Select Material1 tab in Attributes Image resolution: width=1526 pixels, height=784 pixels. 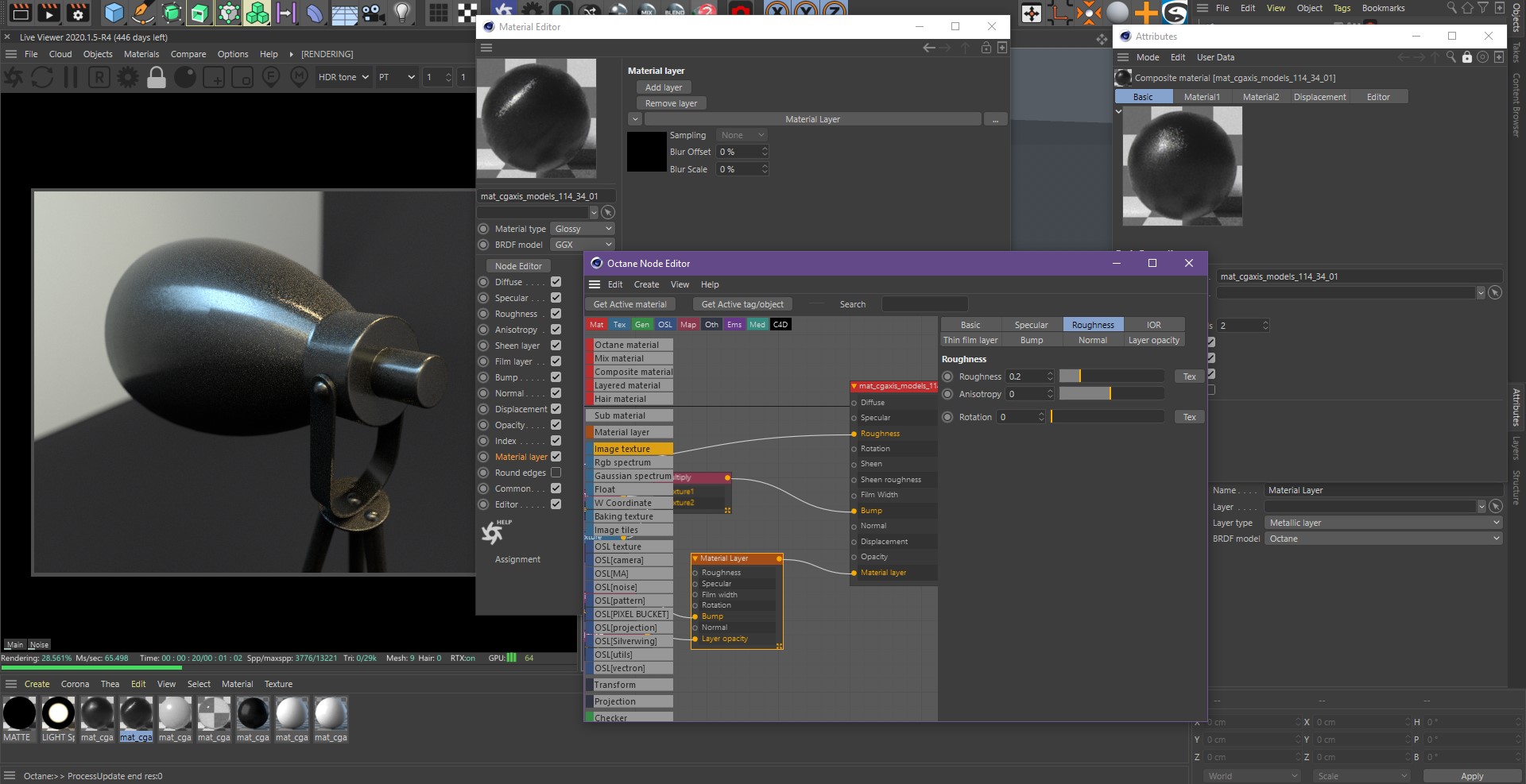[1202, 97]
